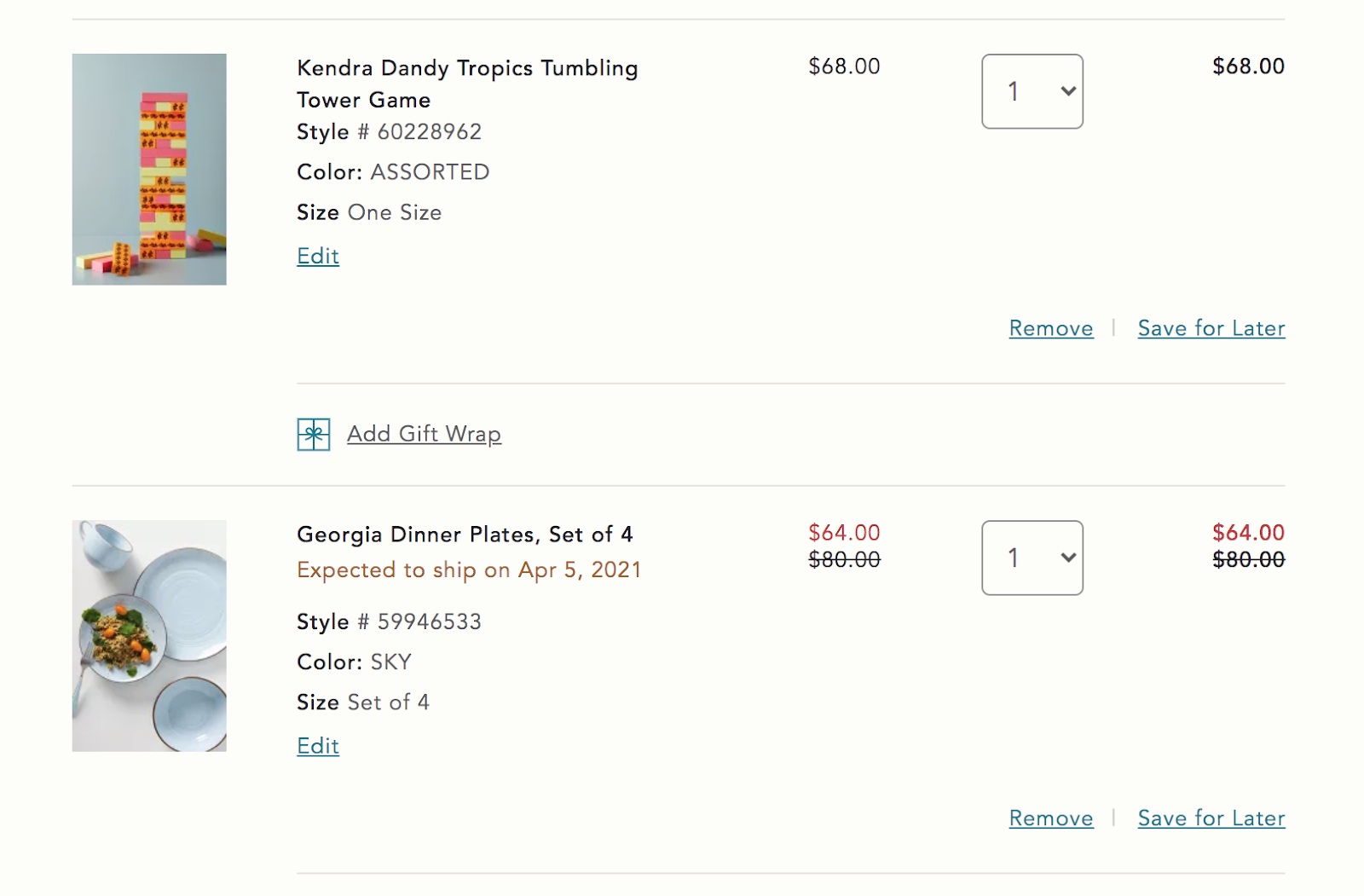The width and height of the screenshot is (1364, 896).
Task: Edit the Kendra Dandy Tumbling Tower Game item
Action: pos(318,256)
